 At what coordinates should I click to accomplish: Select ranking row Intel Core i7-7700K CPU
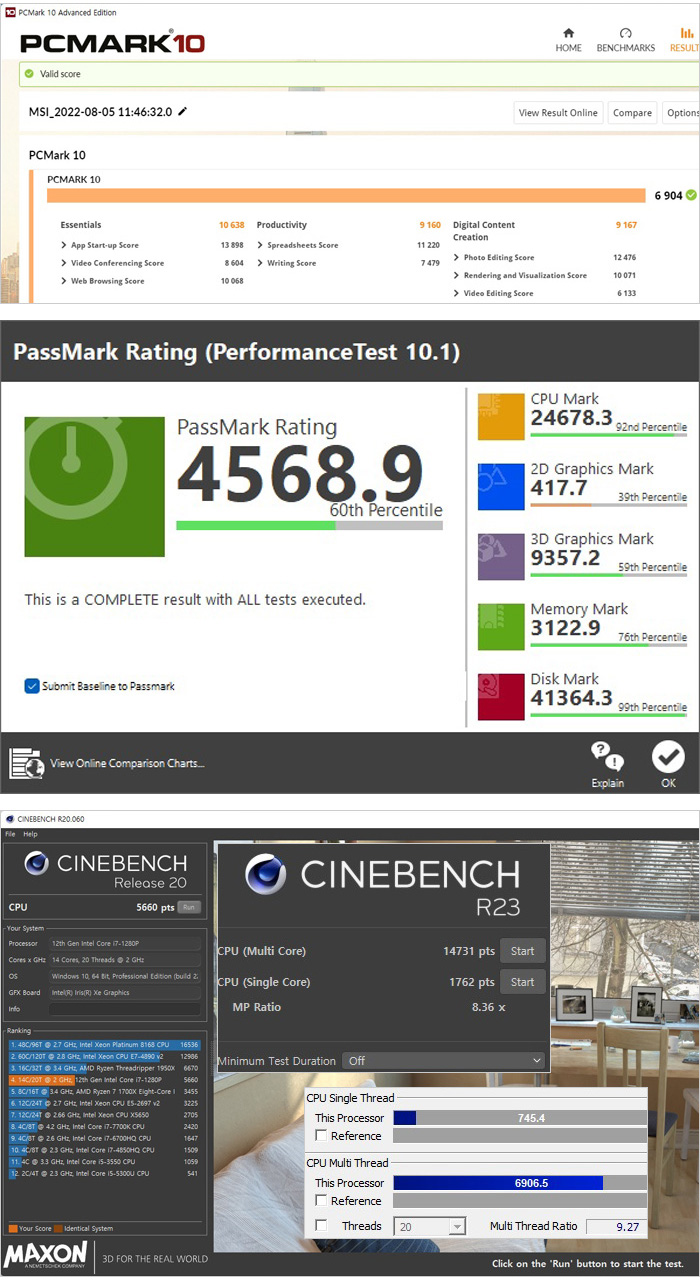[x=104, y=1126]
